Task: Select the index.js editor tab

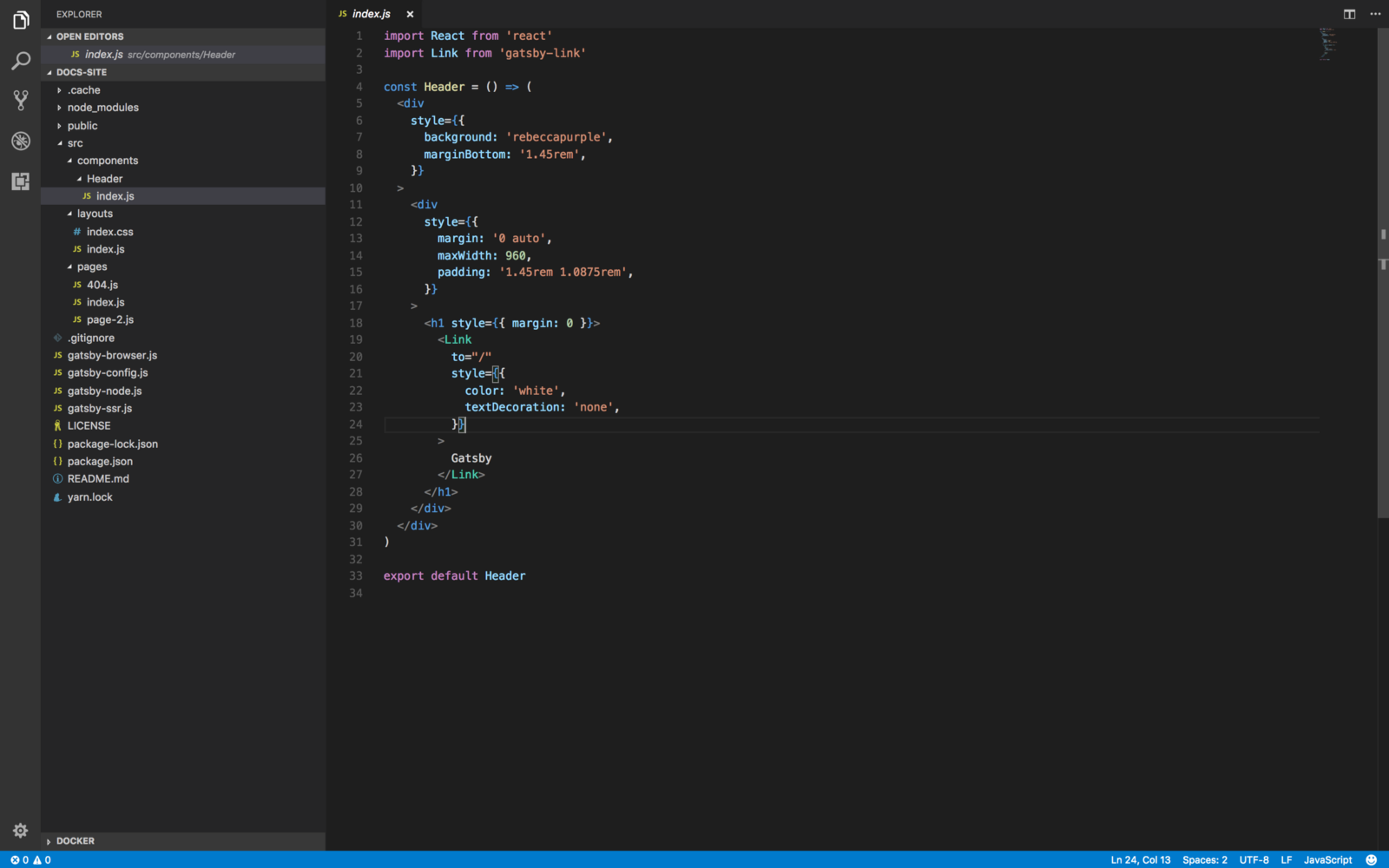Action: click(x=371, y=14)
